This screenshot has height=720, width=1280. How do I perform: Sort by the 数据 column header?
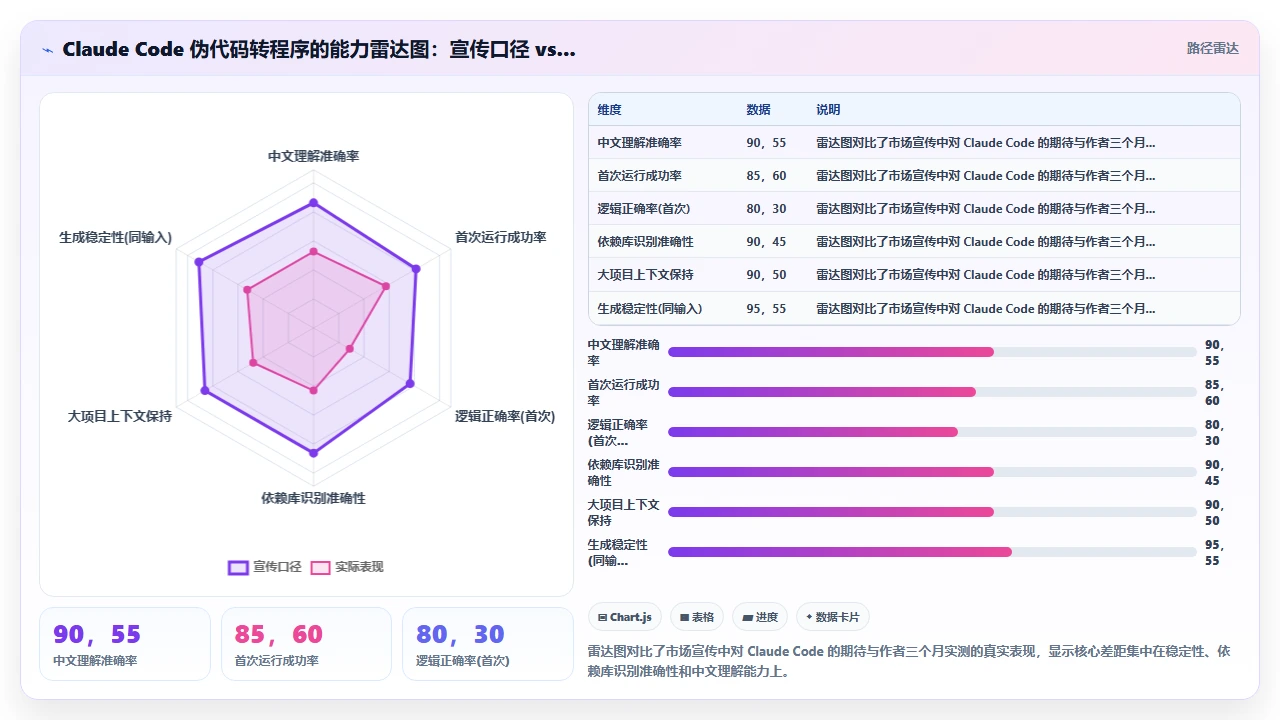(758, 110)
